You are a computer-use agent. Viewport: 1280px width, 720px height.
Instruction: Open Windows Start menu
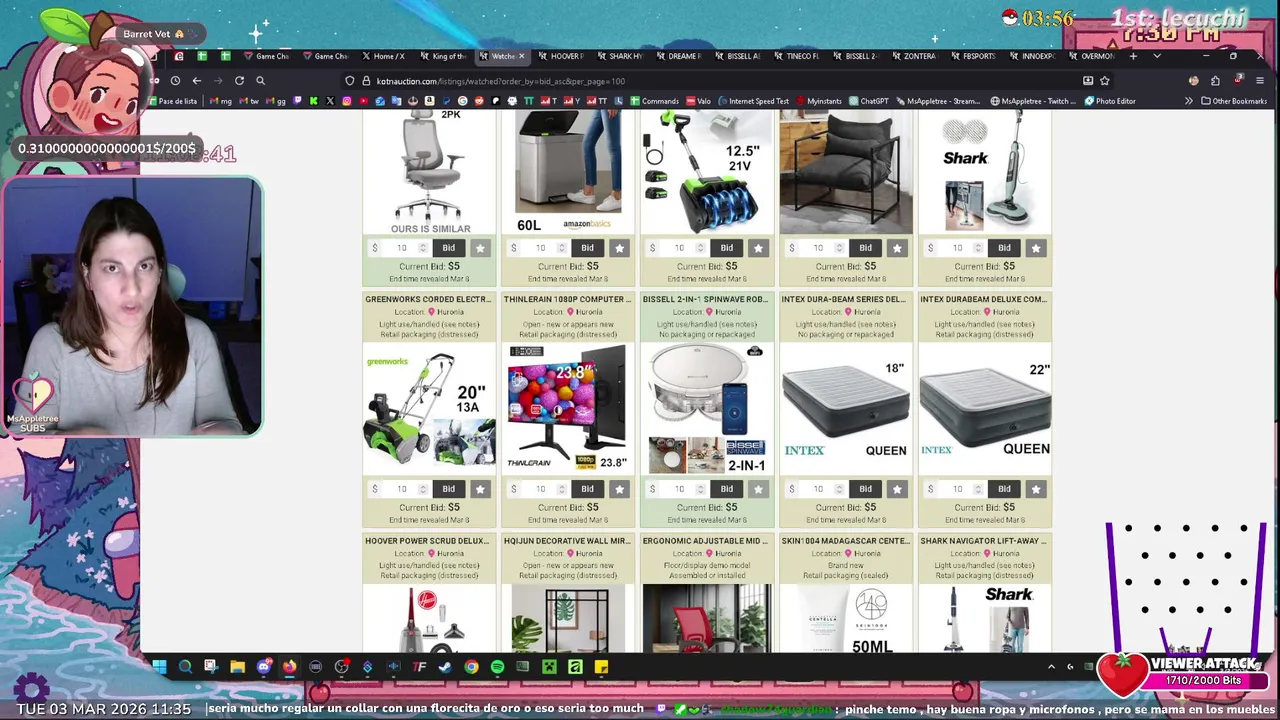pos(159,667)
